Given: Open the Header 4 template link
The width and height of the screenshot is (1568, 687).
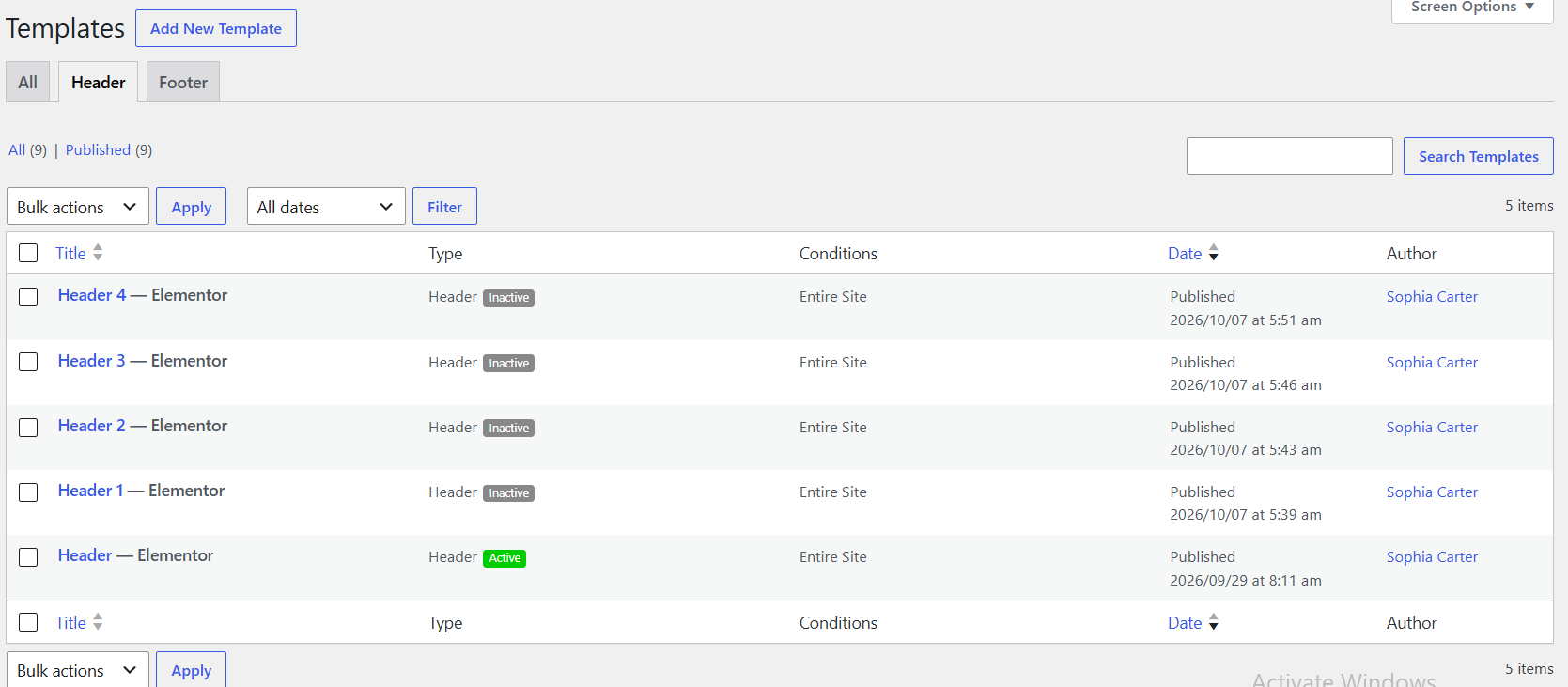Looking at the screenshot, I should pyautogui.click(x=92, y=295).
